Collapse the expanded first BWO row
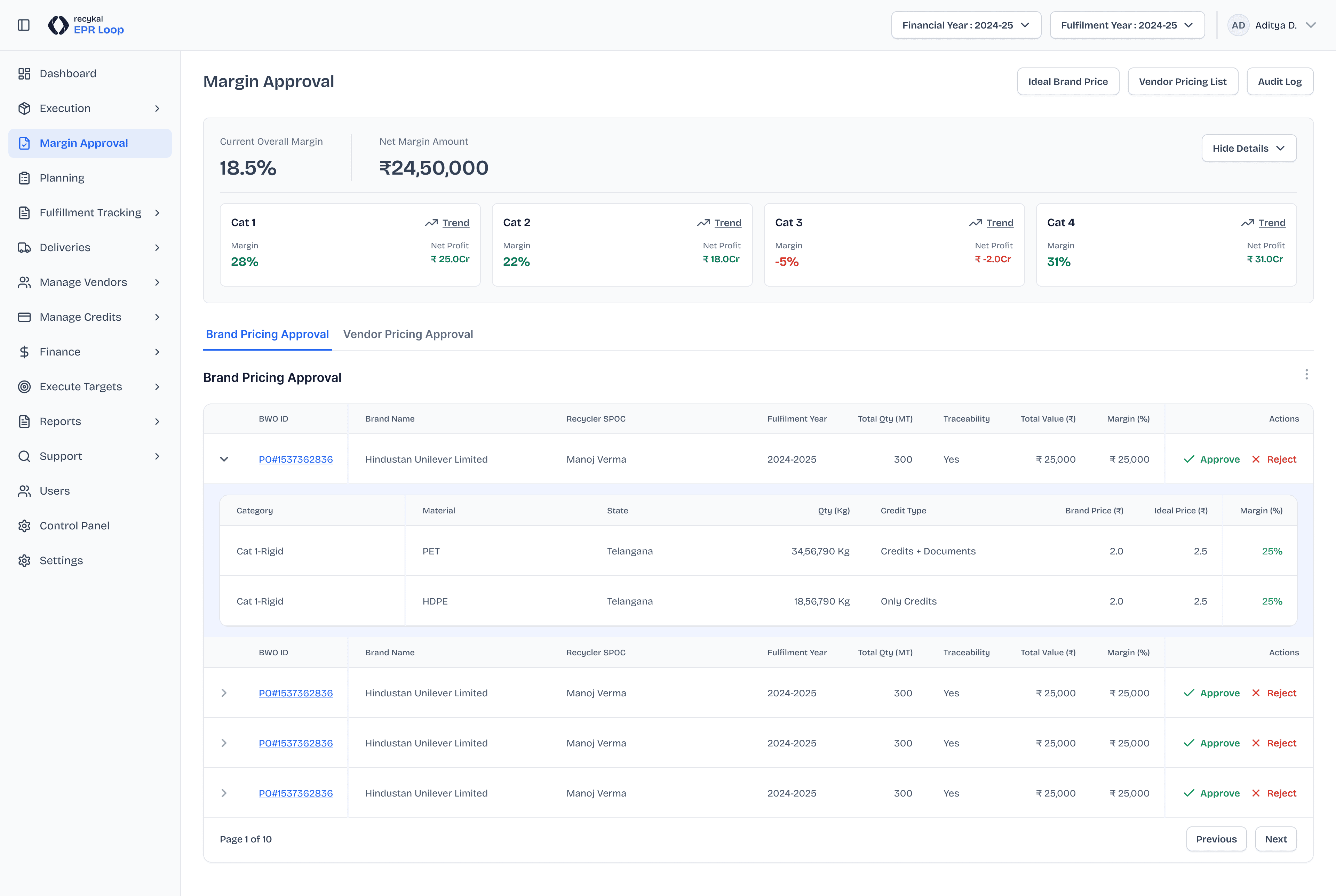This screenshot has width=1336, height=896. [x=224, y=459]
